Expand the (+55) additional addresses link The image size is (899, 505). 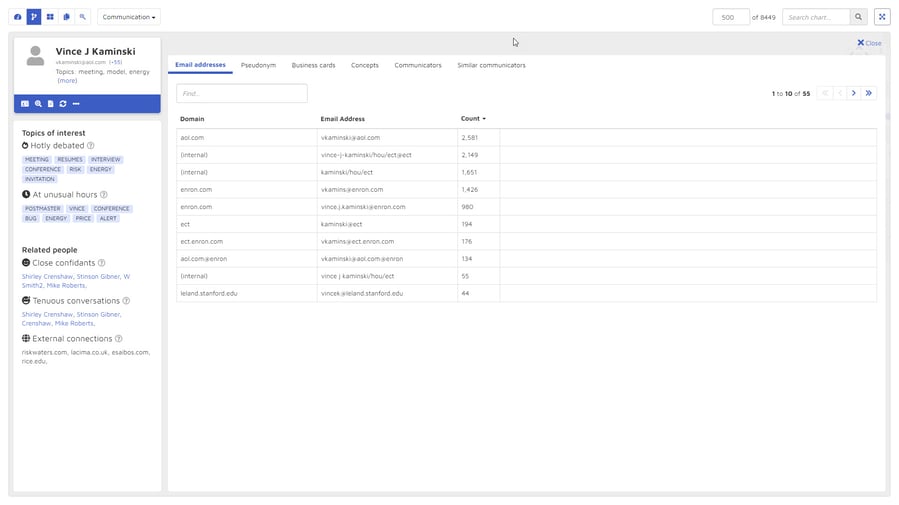[x=115, y=62]
